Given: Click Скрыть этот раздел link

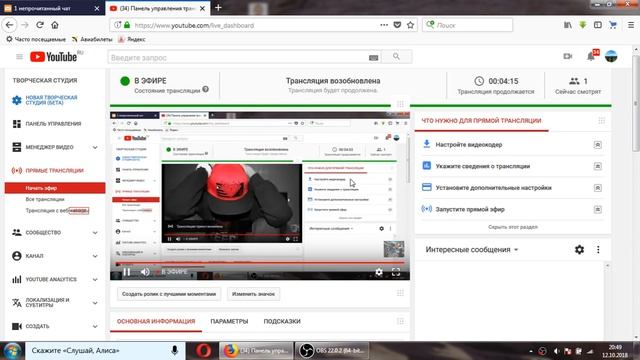Looking at the screenshot, I should tap(513, 227).
